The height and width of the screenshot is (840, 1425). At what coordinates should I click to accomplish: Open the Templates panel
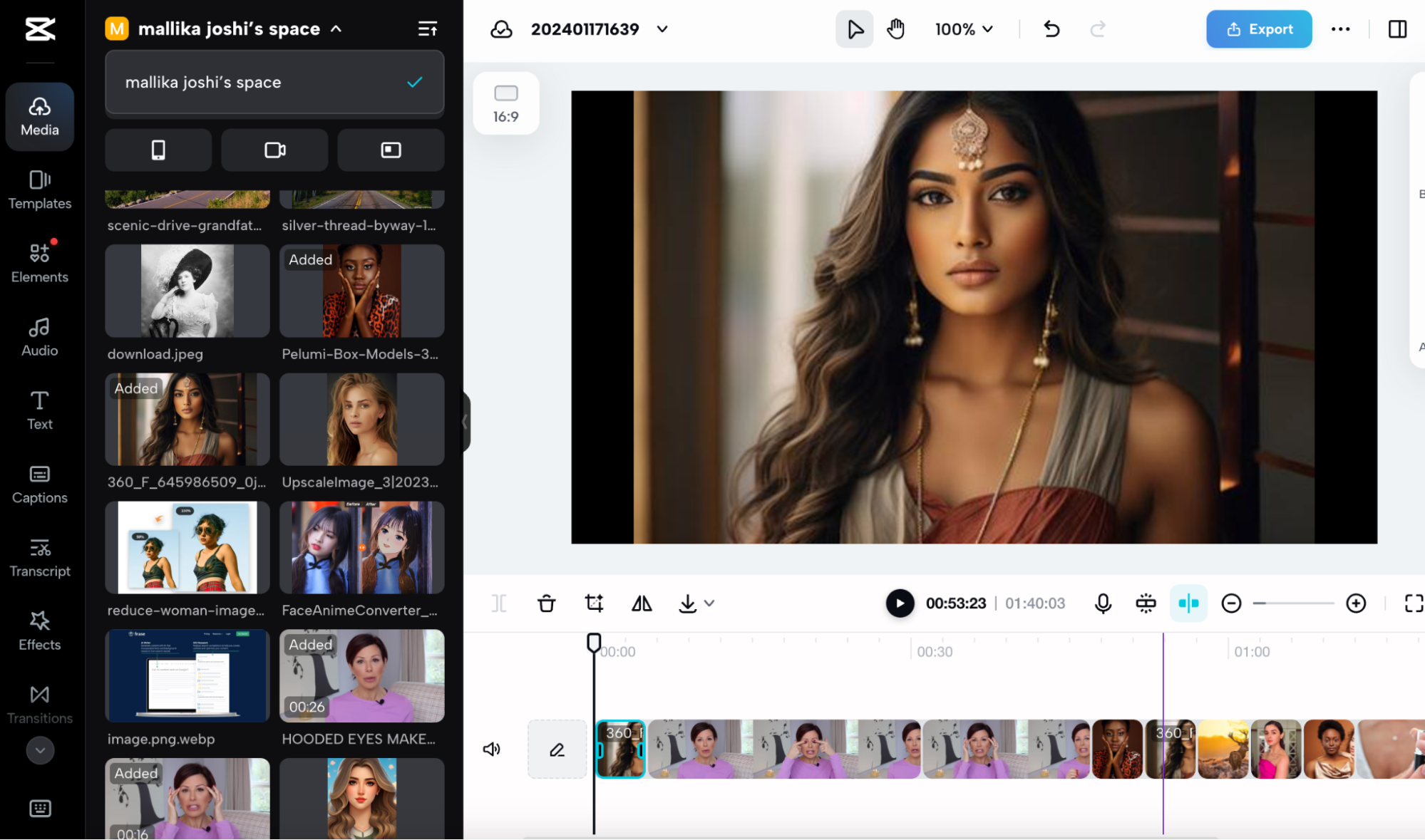click(40, 190)
